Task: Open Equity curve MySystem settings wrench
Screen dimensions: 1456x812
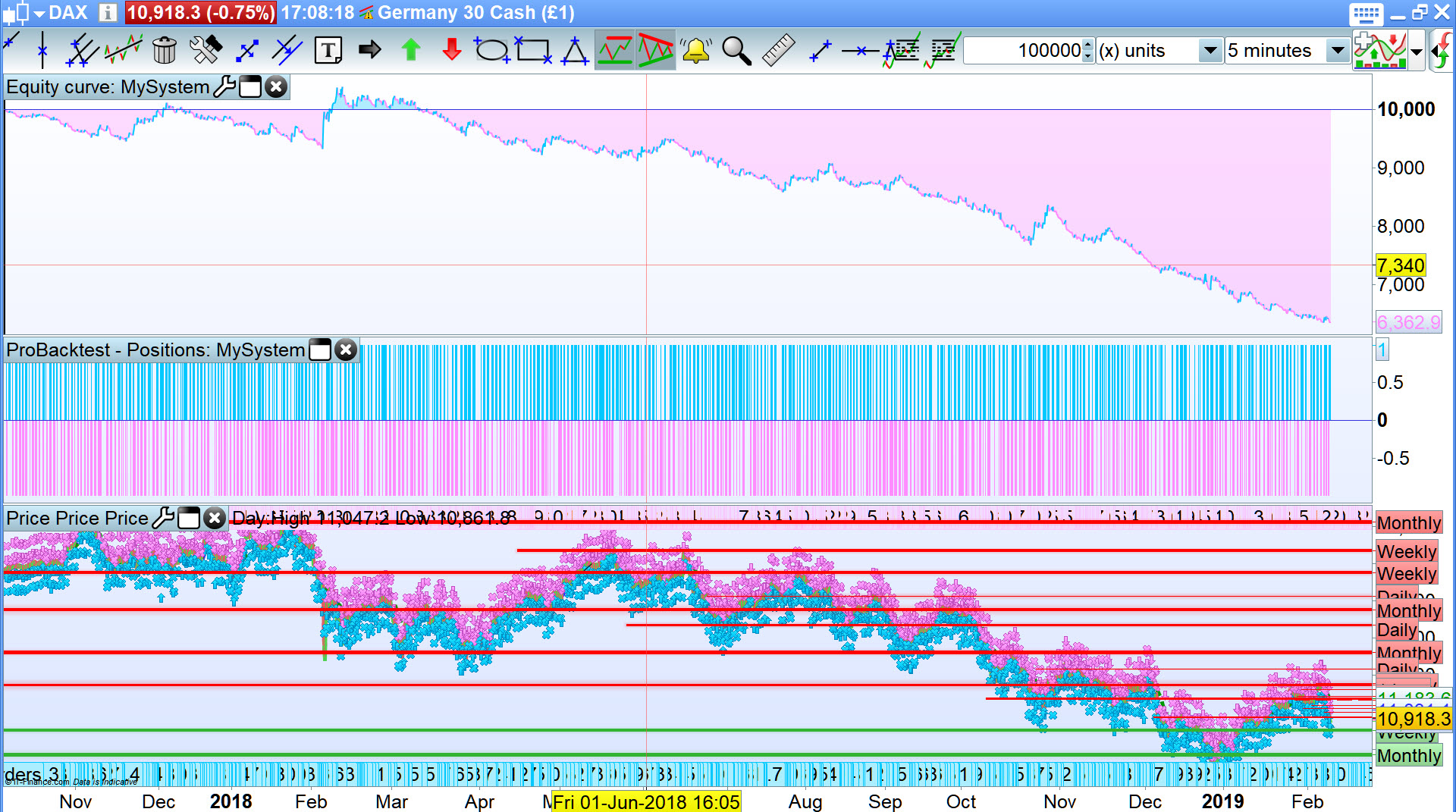Action: click(224, 87)
